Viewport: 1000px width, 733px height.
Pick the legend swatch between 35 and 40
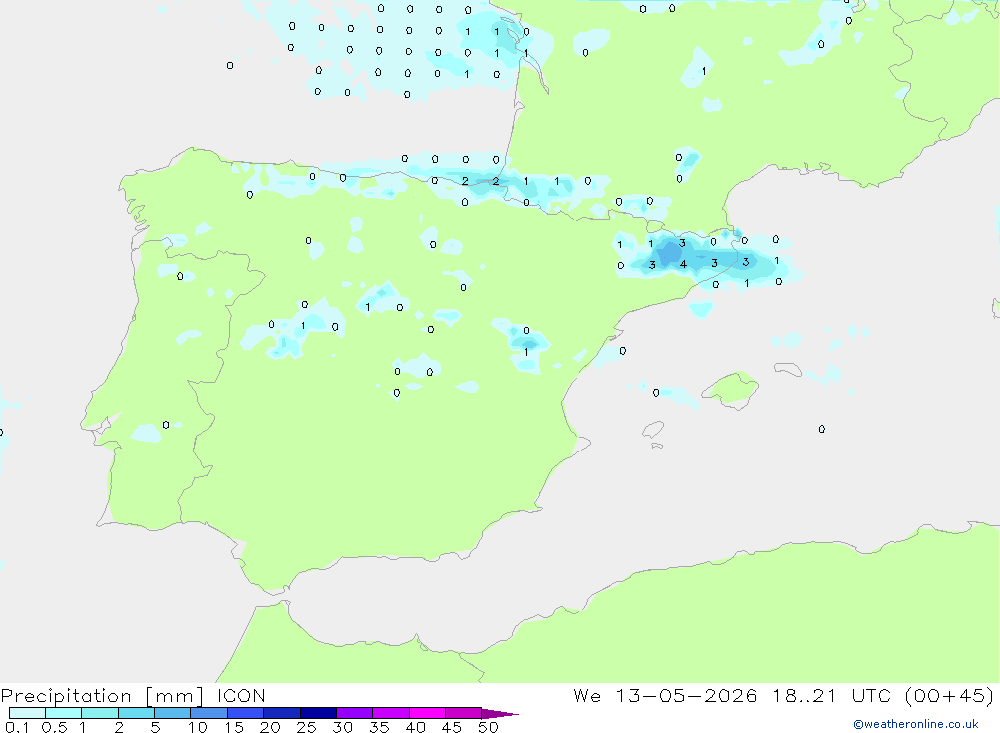[x=391, y=713]
